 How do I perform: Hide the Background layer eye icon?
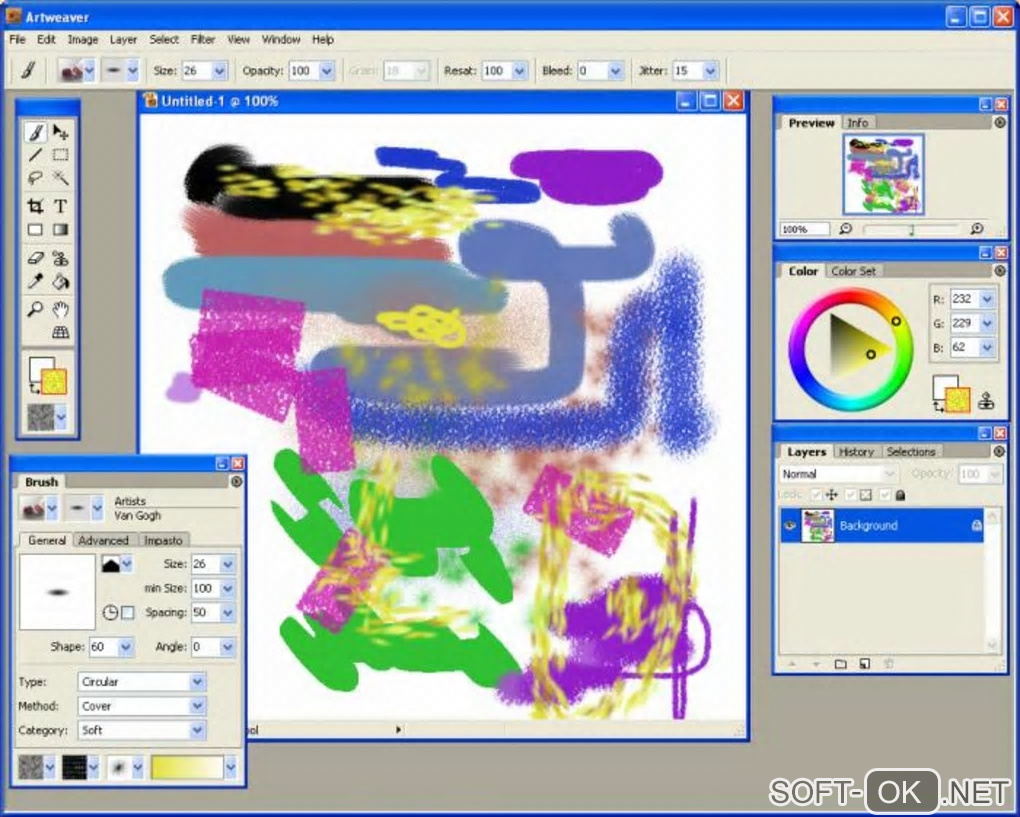(x=789, y=525)
